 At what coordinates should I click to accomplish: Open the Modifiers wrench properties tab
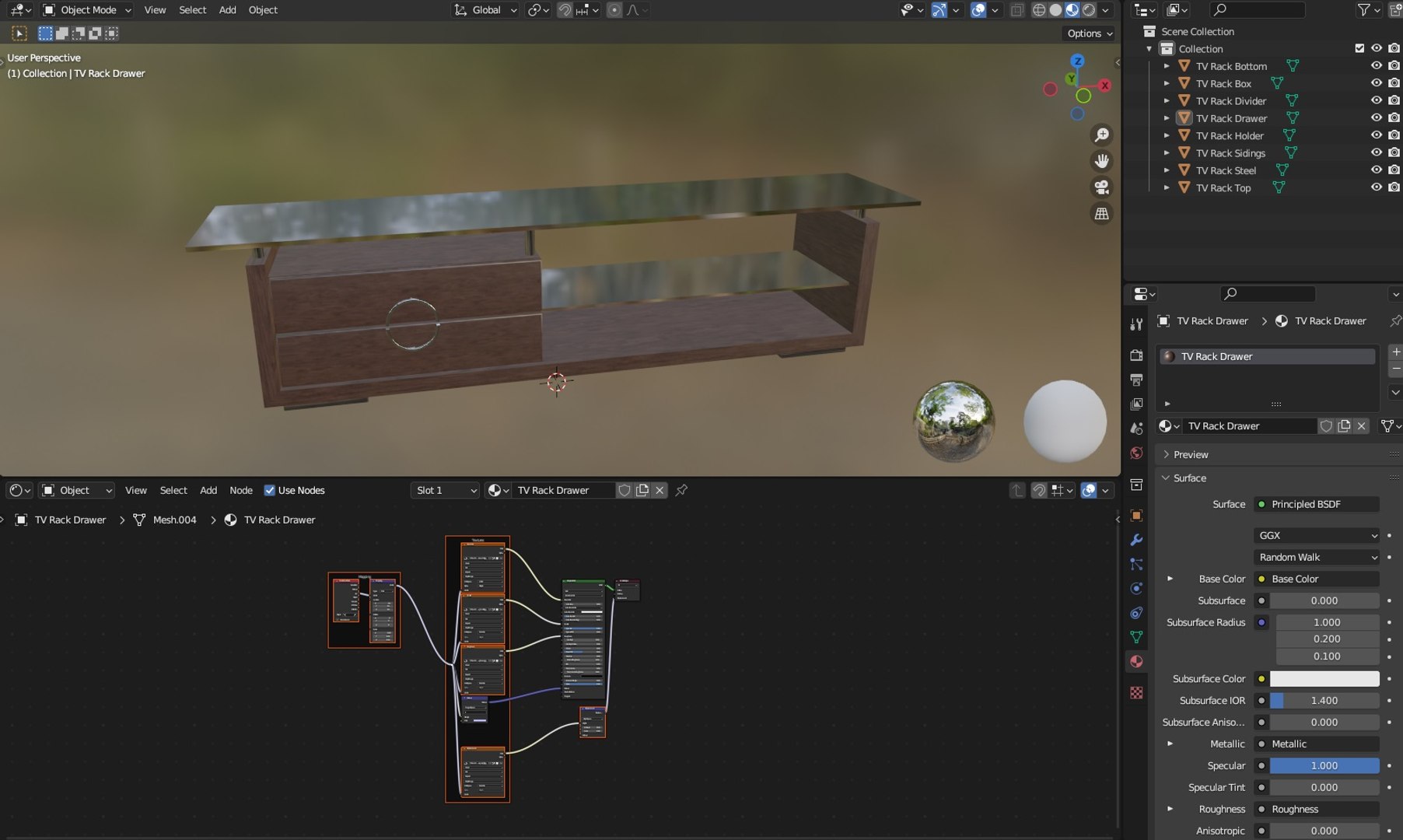click(1136, 540)
